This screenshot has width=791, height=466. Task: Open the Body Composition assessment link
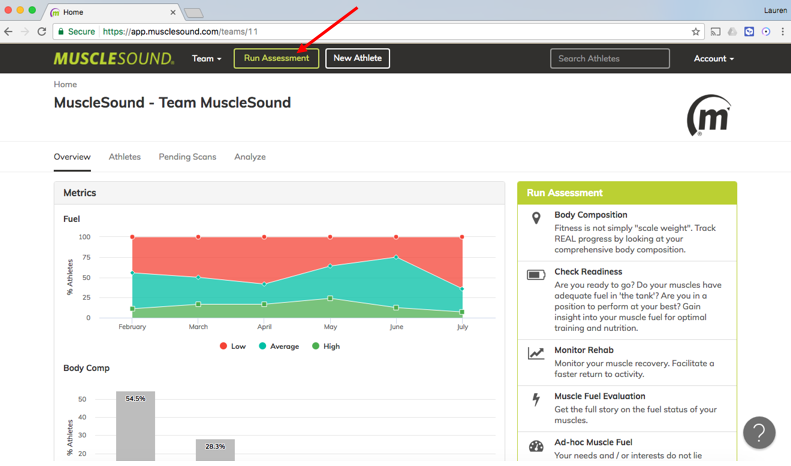(x=591, y=215)
